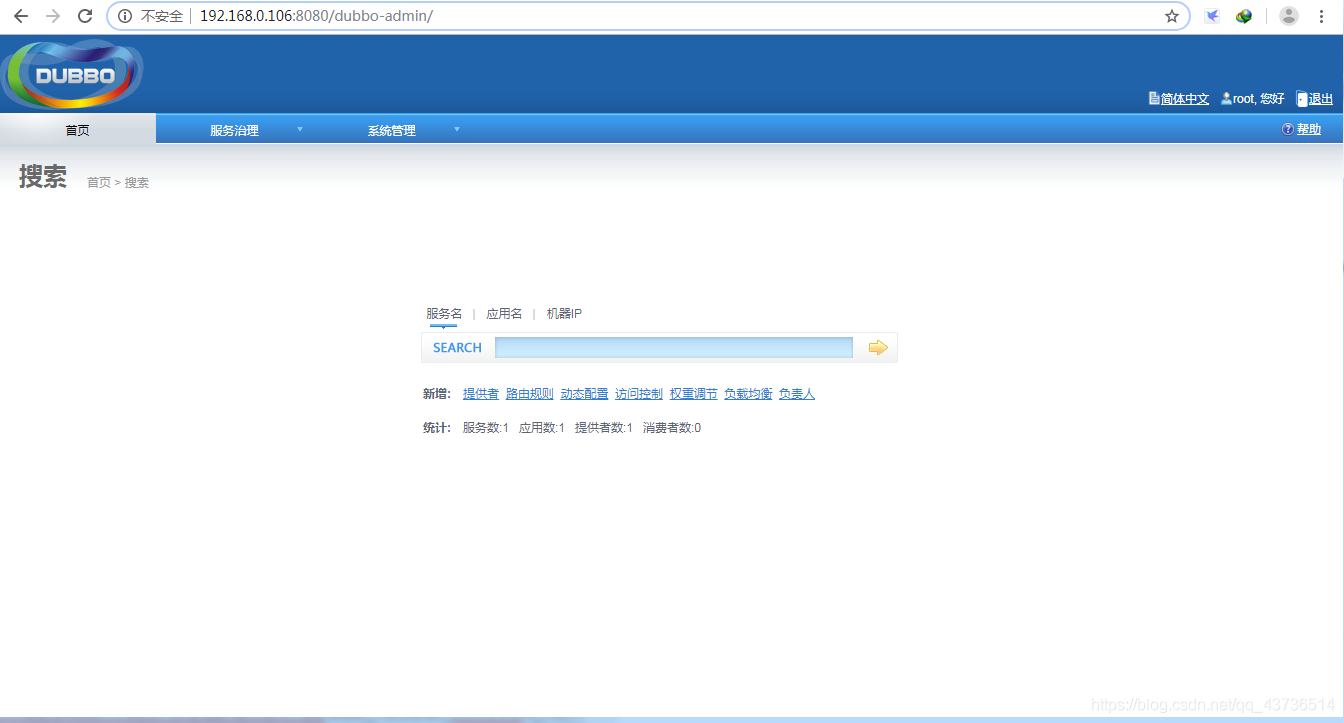Screen dimensions: 1344x723
Task: Open the 服务治理 menu
Action: pyautogui.click(x=234, y=130)
